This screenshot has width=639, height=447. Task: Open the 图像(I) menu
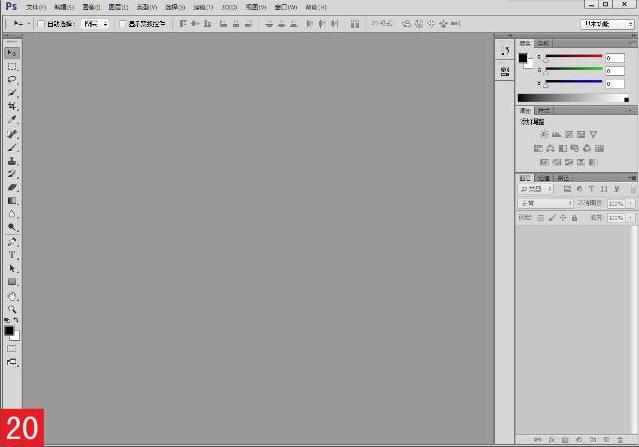(90, 7)
